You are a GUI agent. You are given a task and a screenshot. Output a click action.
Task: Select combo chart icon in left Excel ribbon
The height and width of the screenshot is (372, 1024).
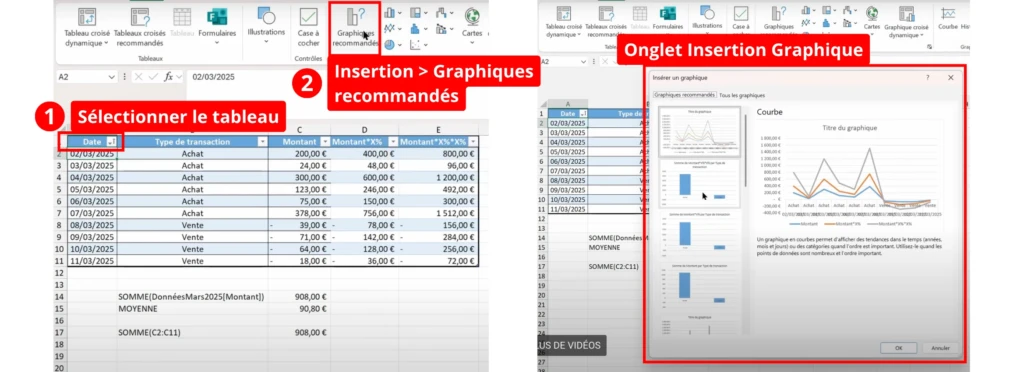pos(441,29)
